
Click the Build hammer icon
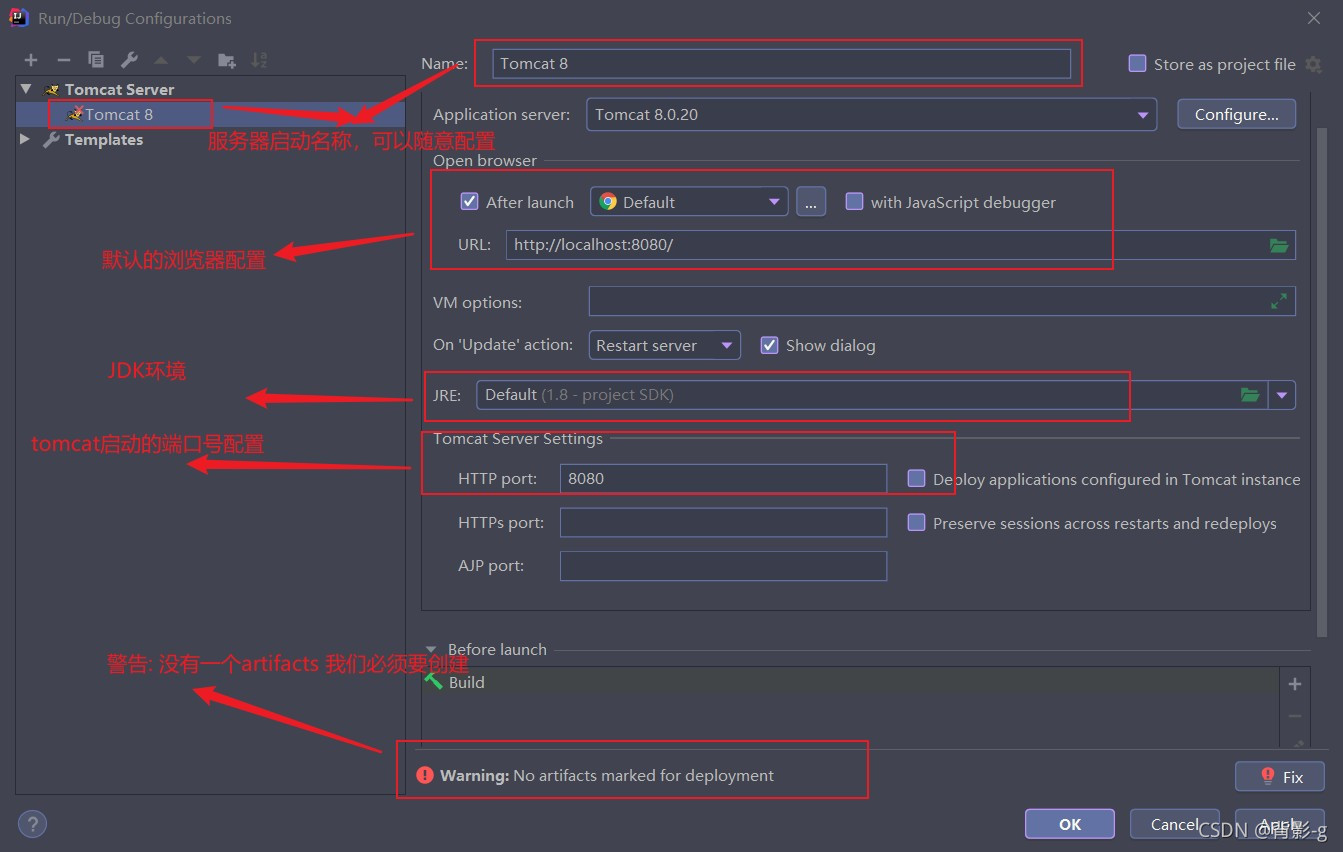[x=434, y=681]
